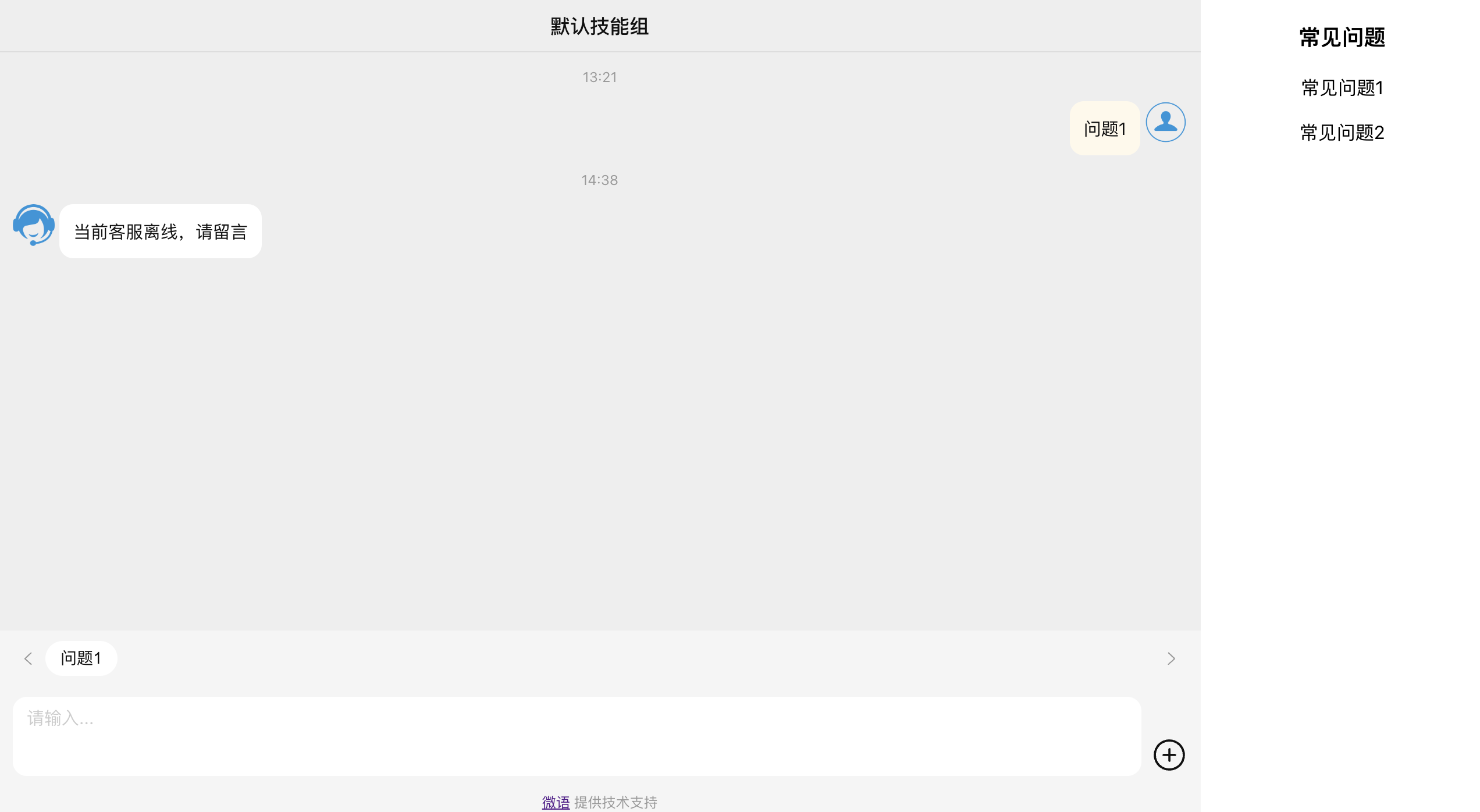The width and height of the screenshot is (1480, 812).
Task: Click the 提供技术支持 footer text
Action: coord(616,802)
